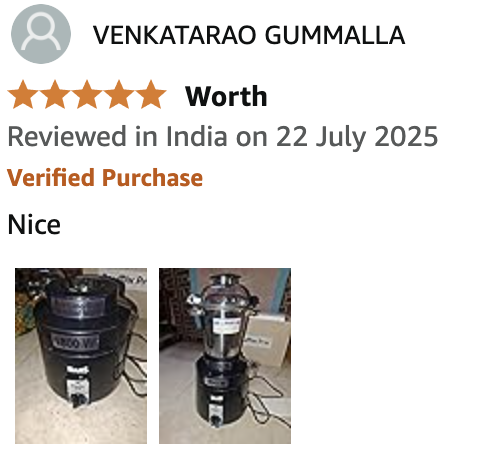Image resolution: width=490 pixels, height=470 pixels.
Task: Open the first photo of black grinder base
Action: (x=81, y=356)
